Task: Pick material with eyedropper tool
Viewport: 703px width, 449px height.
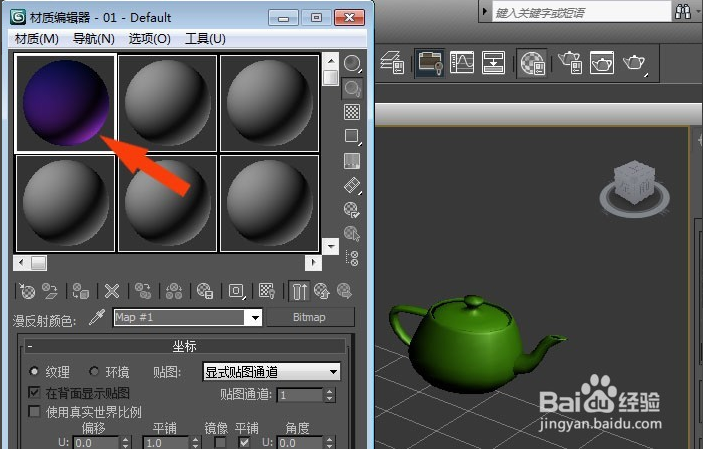Action: pyautogui.click(x=97, y=317)
